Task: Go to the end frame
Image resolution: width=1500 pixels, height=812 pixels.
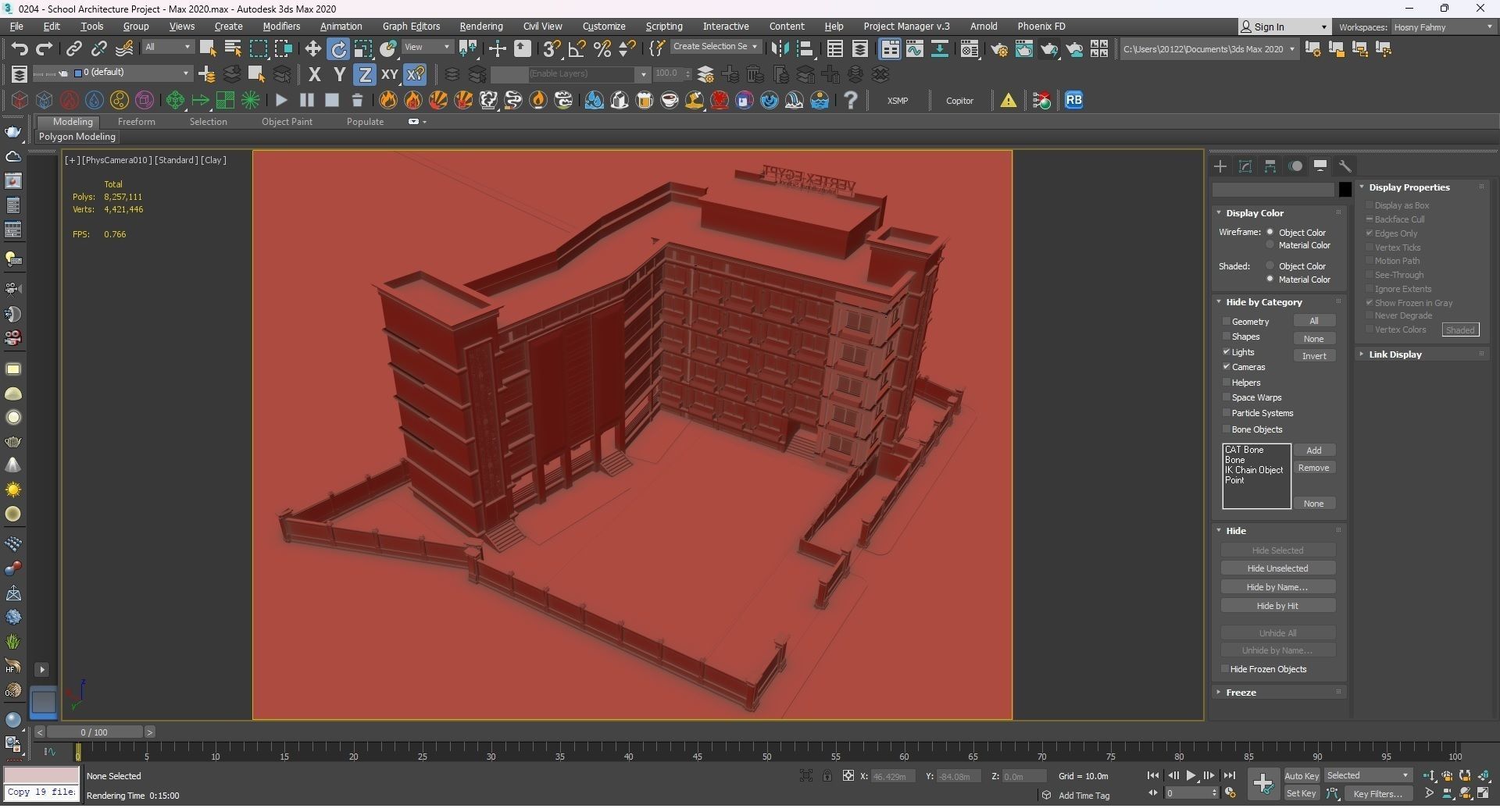Action: [x=1229, y=775]
